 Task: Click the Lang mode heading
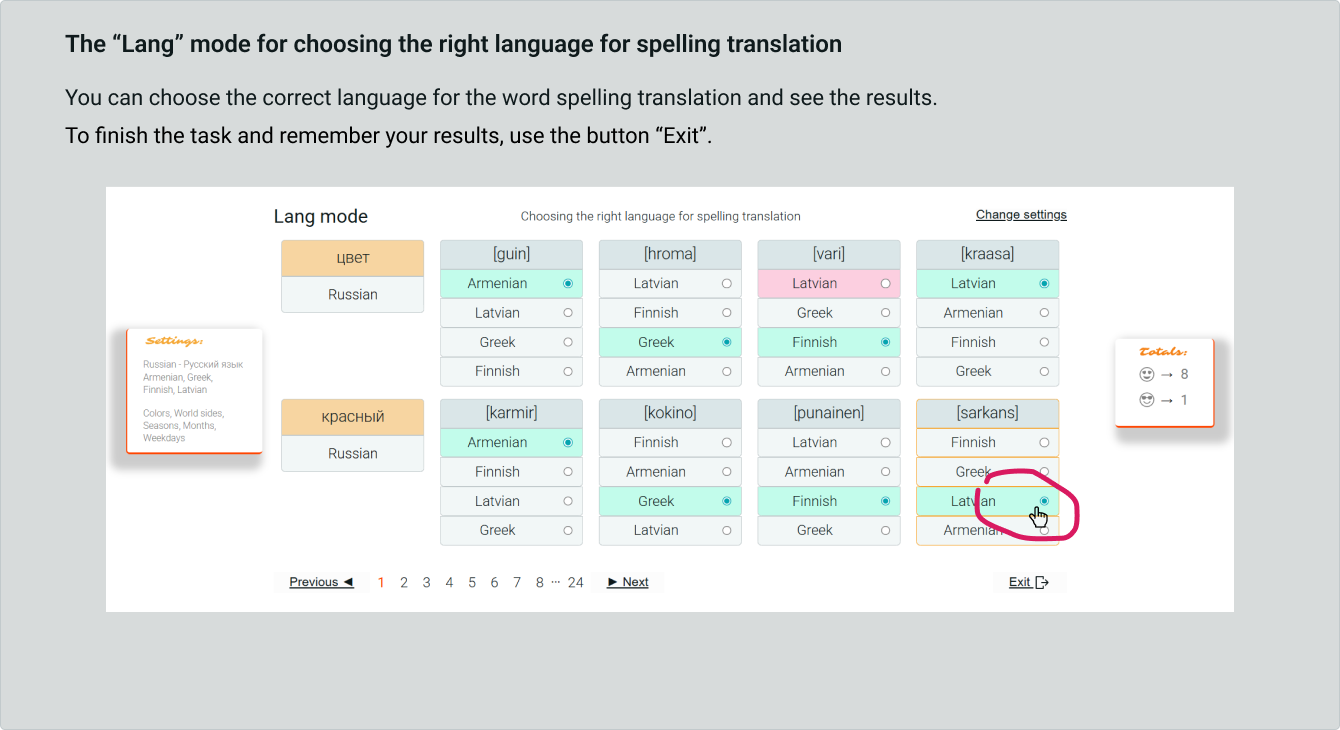click(321, 216)
